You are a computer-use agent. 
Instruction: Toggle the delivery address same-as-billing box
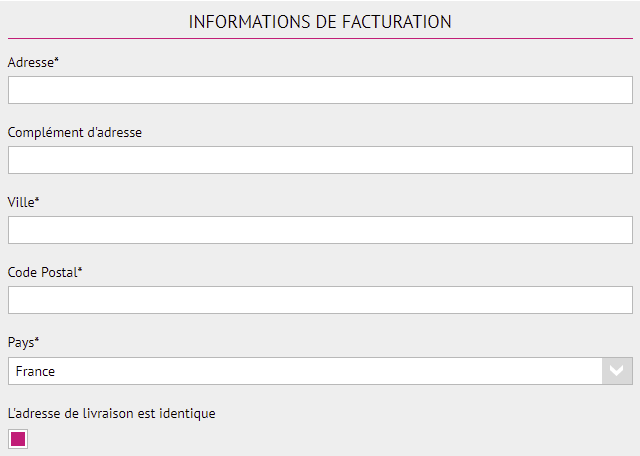point(18,439)
